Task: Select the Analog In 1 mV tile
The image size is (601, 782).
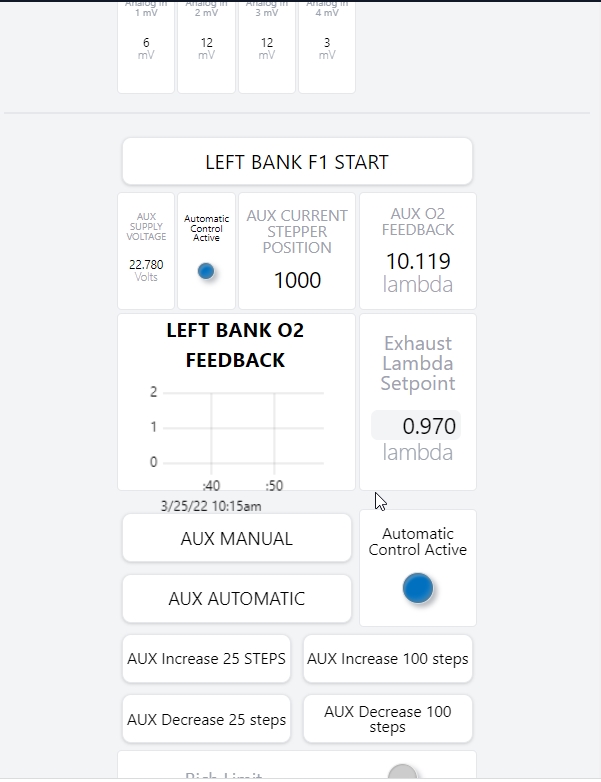Action: (x=146, y=47)
